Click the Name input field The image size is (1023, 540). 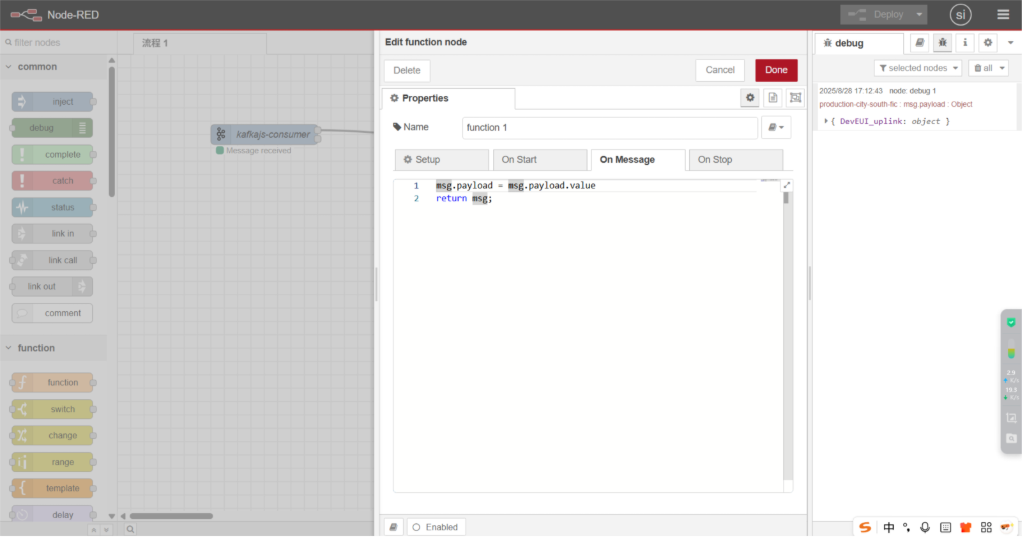click(609, 128)
